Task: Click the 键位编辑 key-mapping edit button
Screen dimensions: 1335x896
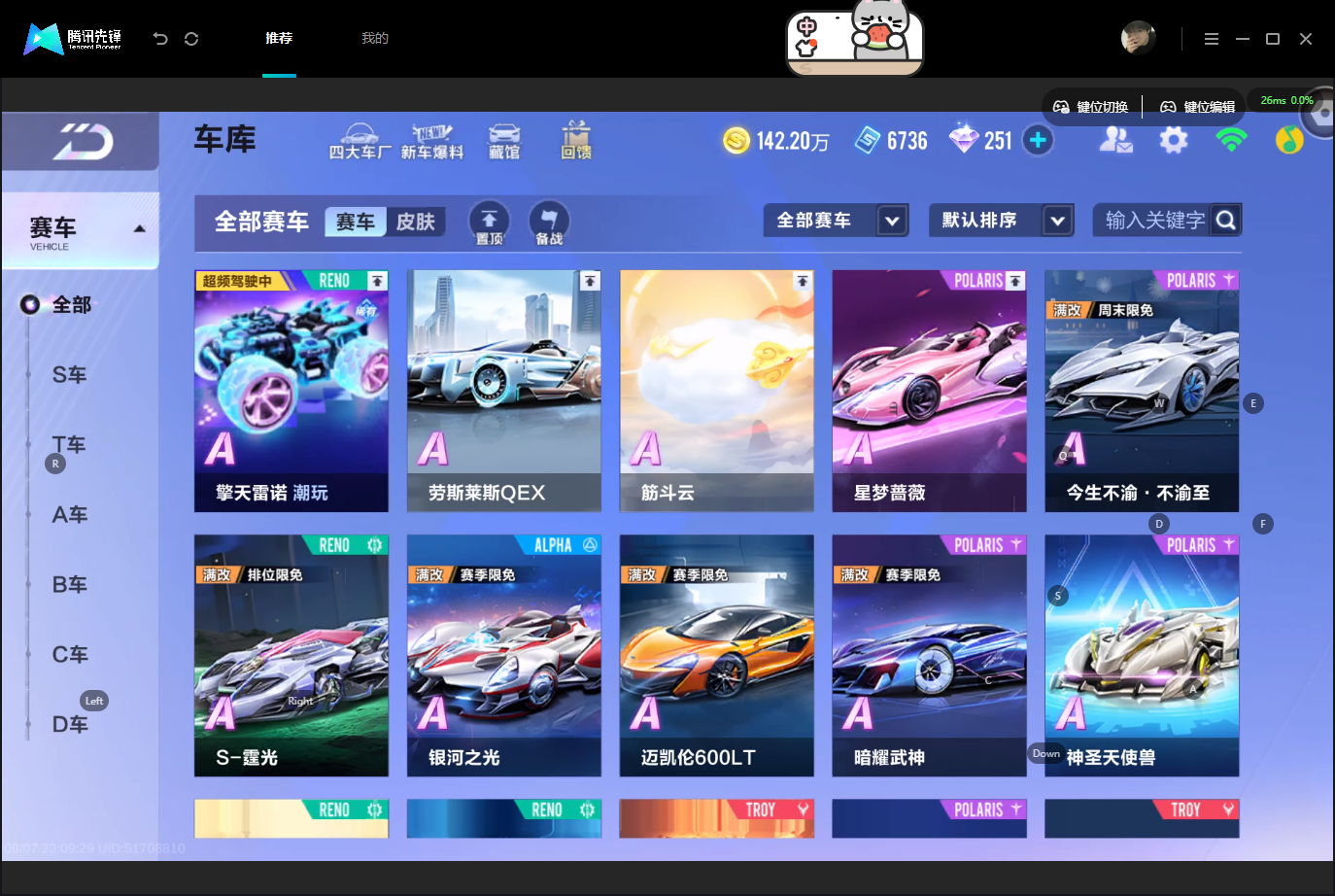Action: coord(1198,107)
